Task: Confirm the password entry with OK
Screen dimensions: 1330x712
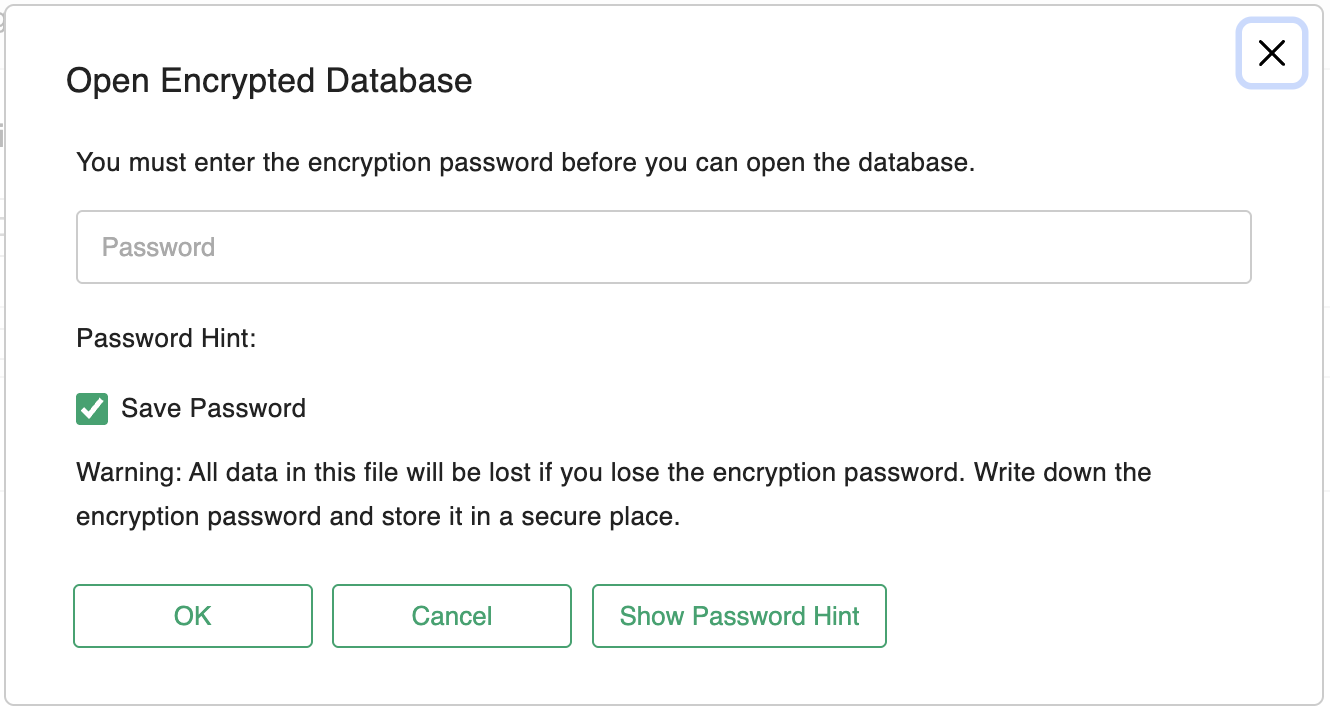Action: point(192,616)
